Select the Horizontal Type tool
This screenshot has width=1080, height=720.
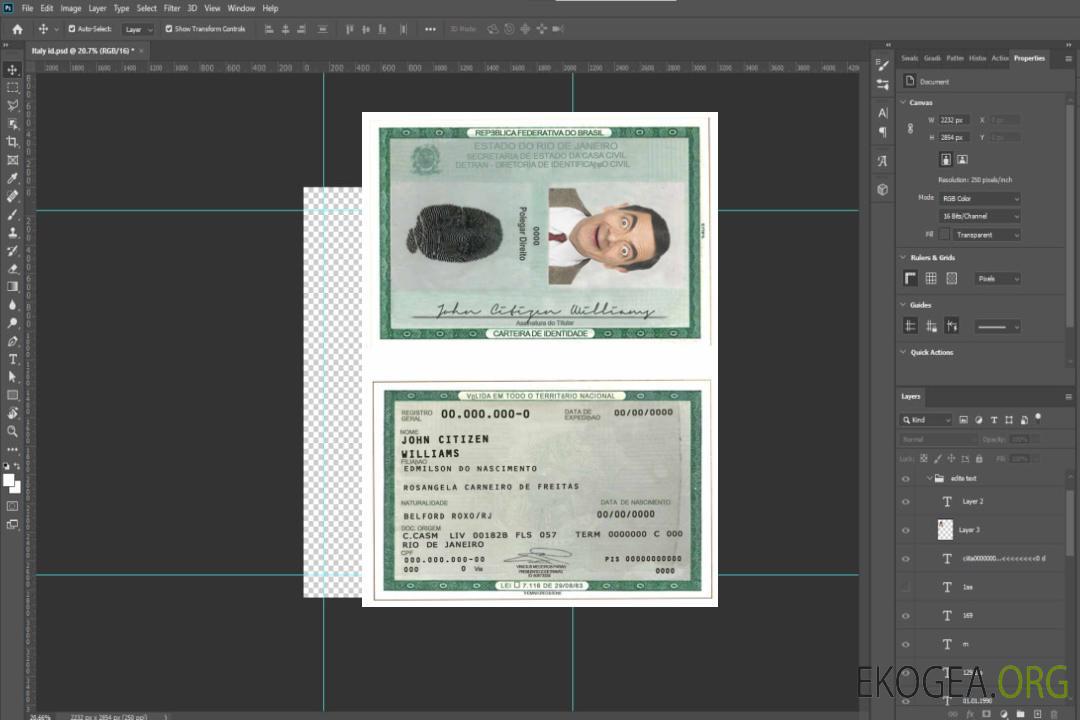click(x=12, y=359)
